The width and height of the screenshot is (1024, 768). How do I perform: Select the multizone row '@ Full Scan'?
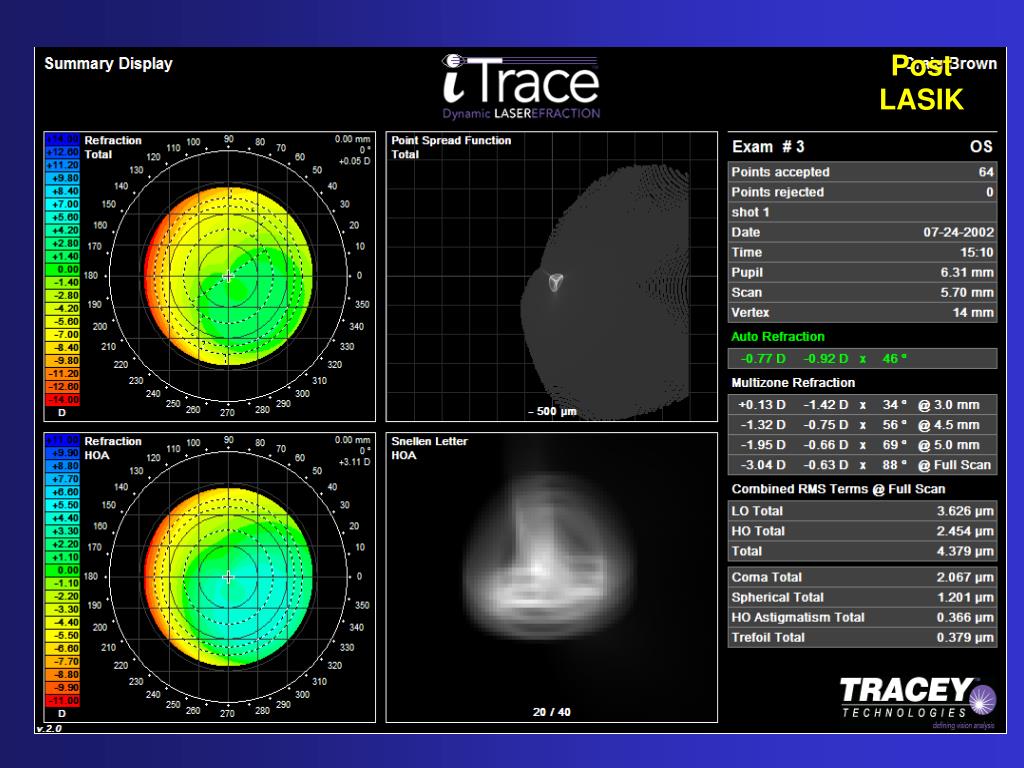coord(863,465)
